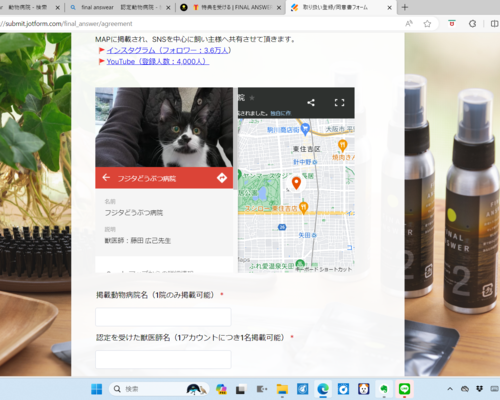Click the フジタどうぶつ病院 name under 名前
The width and height of the screenshot is (500, 400).
point(134,213)
